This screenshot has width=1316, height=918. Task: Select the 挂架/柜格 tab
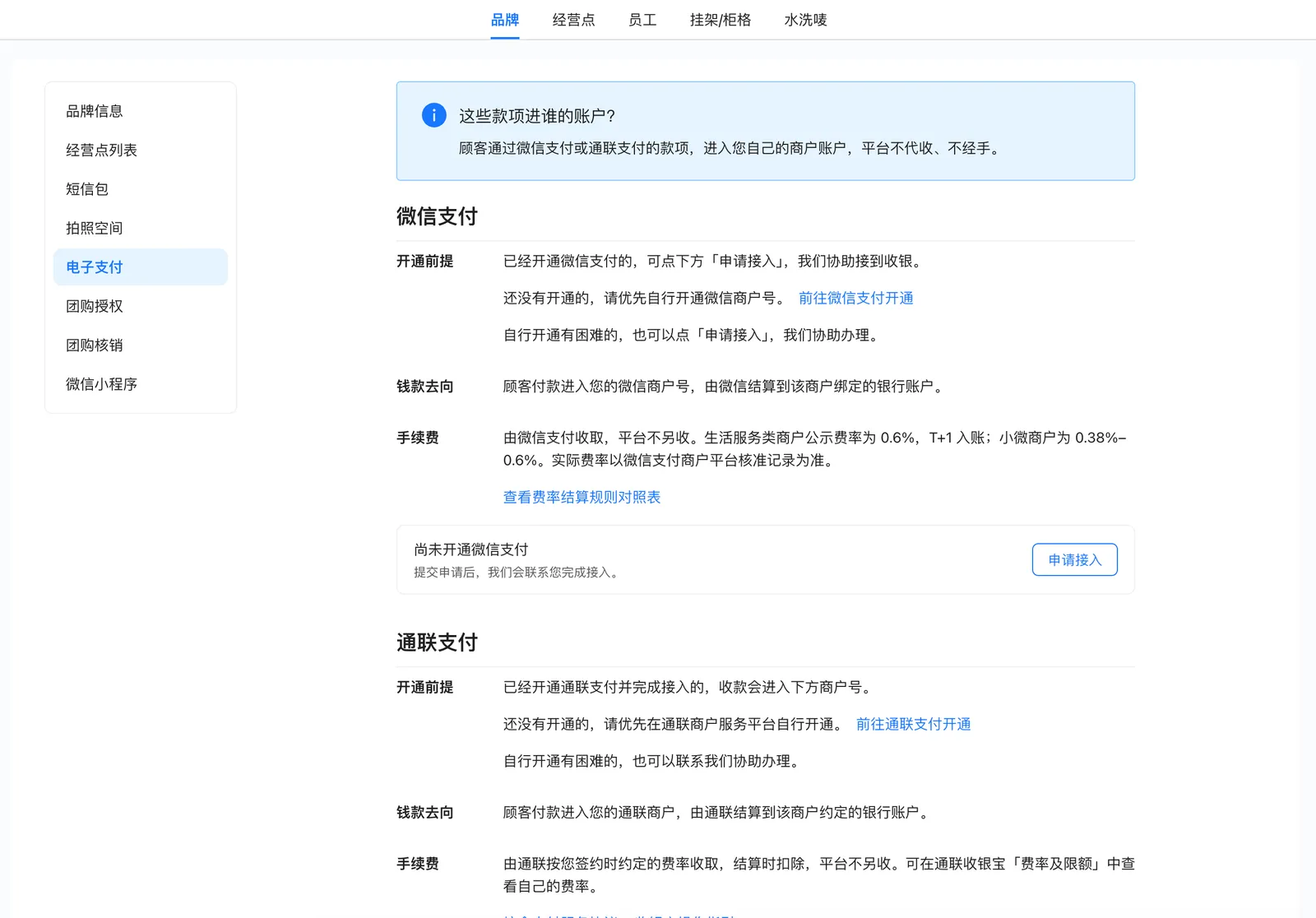point(721,20)
